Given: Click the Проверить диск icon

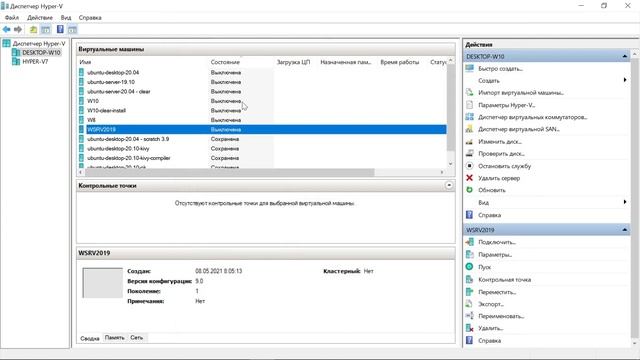Looking at the screenshot, I should tap(469, 153).
